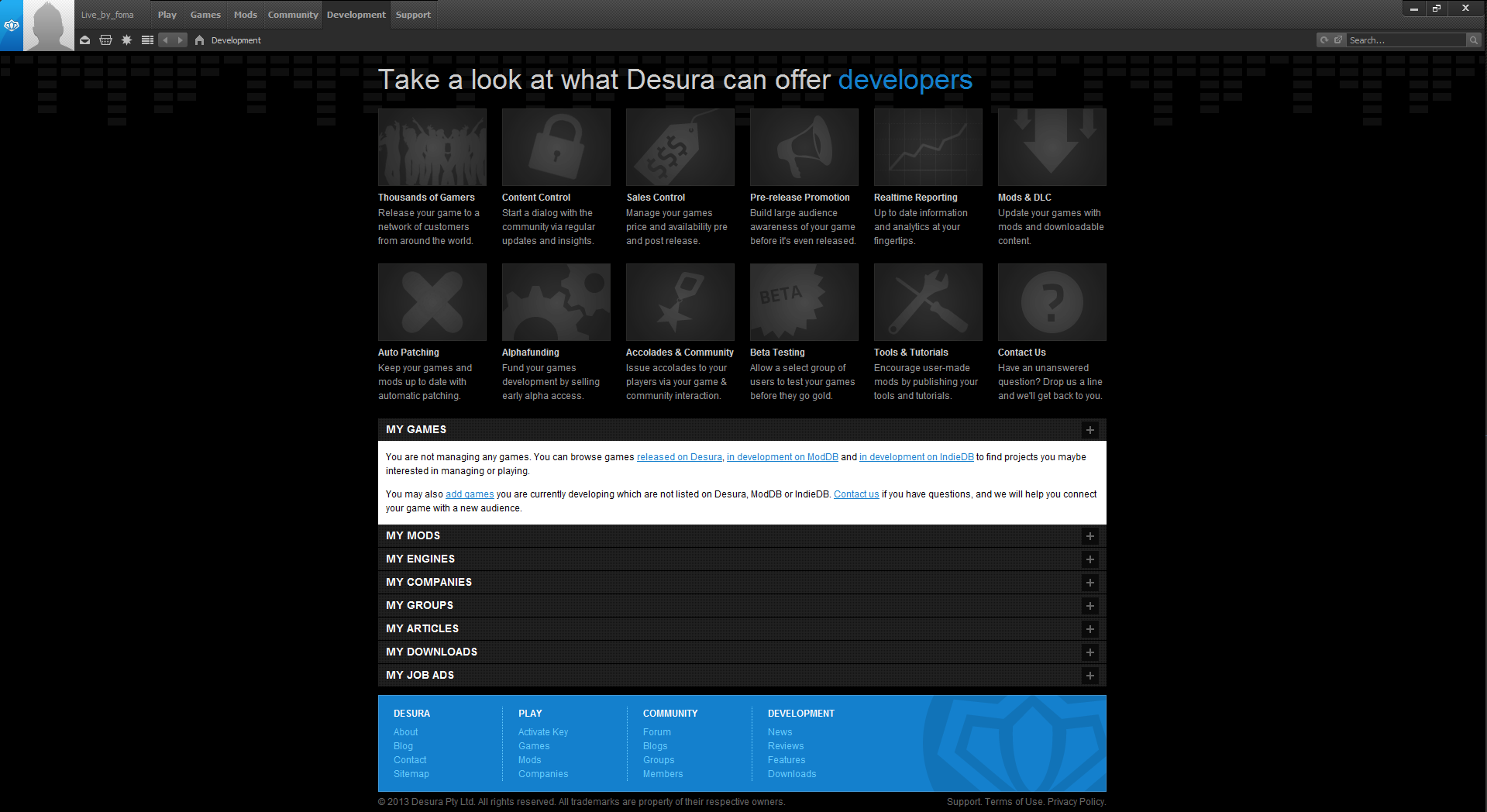Image resolution: width=1487 pixels, height=812 pixels.
Task: Expand the MY ARTICLES section
Action: tap(1090, 629)
